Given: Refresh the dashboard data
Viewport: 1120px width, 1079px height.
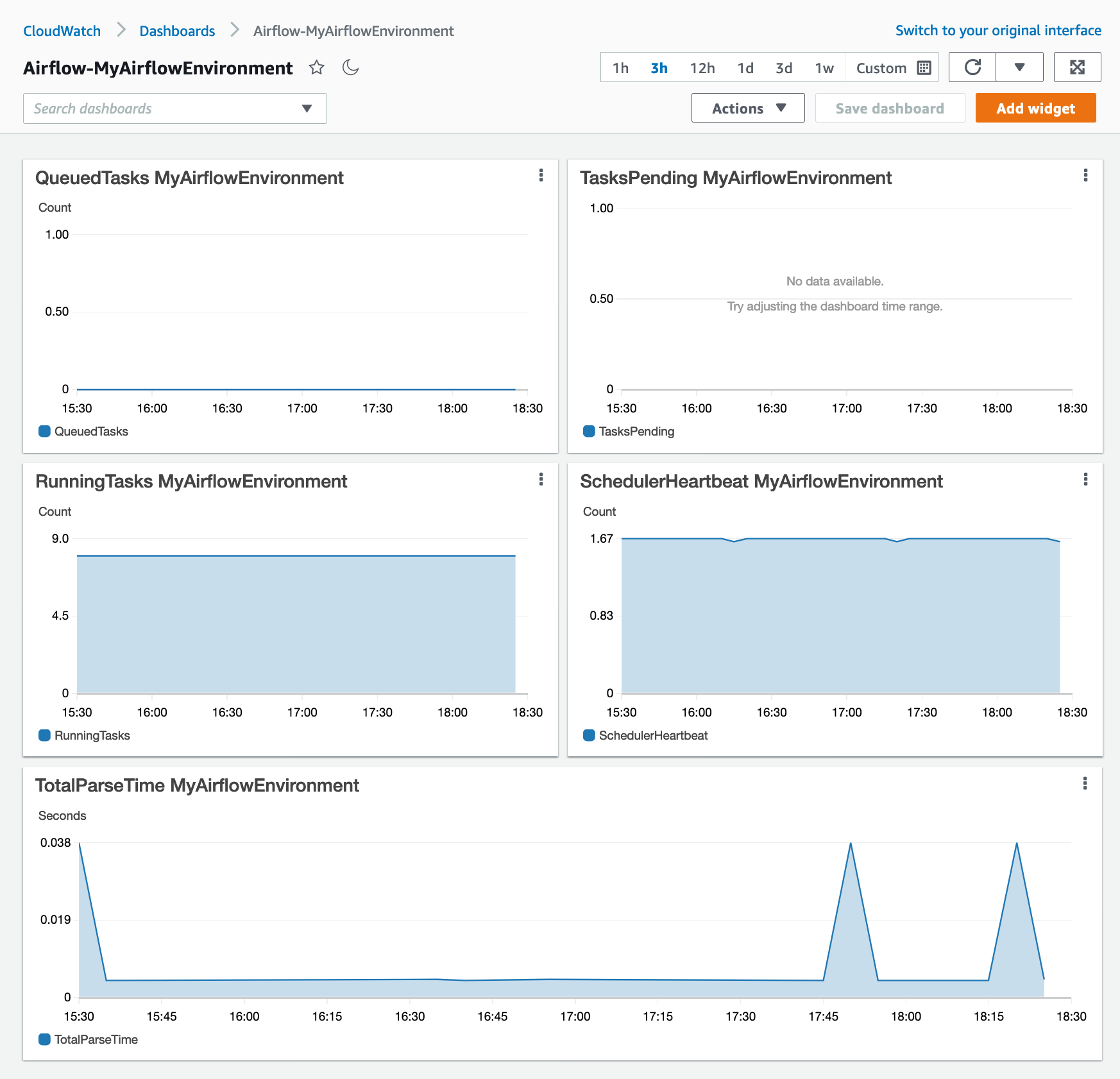Looking at the screenshot, I should (x=972, y=67).
